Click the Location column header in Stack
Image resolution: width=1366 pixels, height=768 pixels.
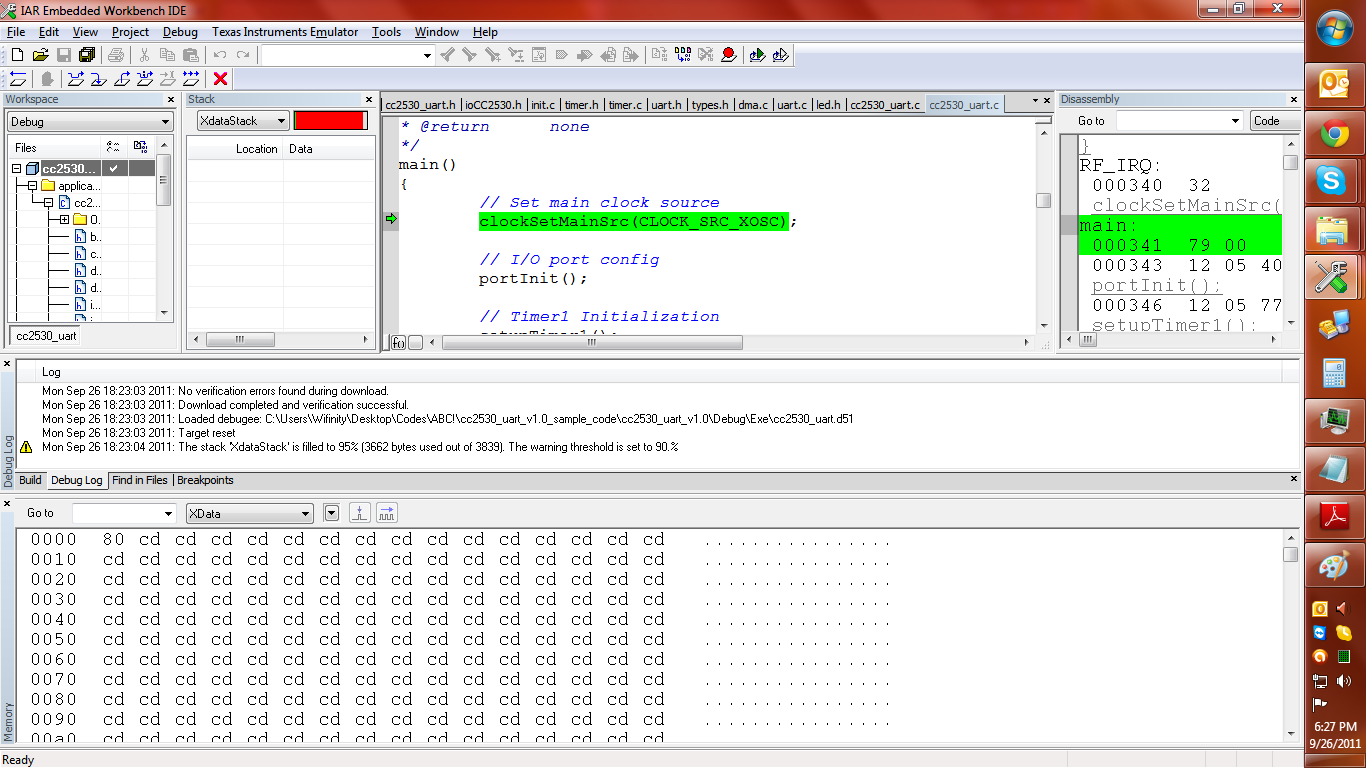(x=257, y=149)
